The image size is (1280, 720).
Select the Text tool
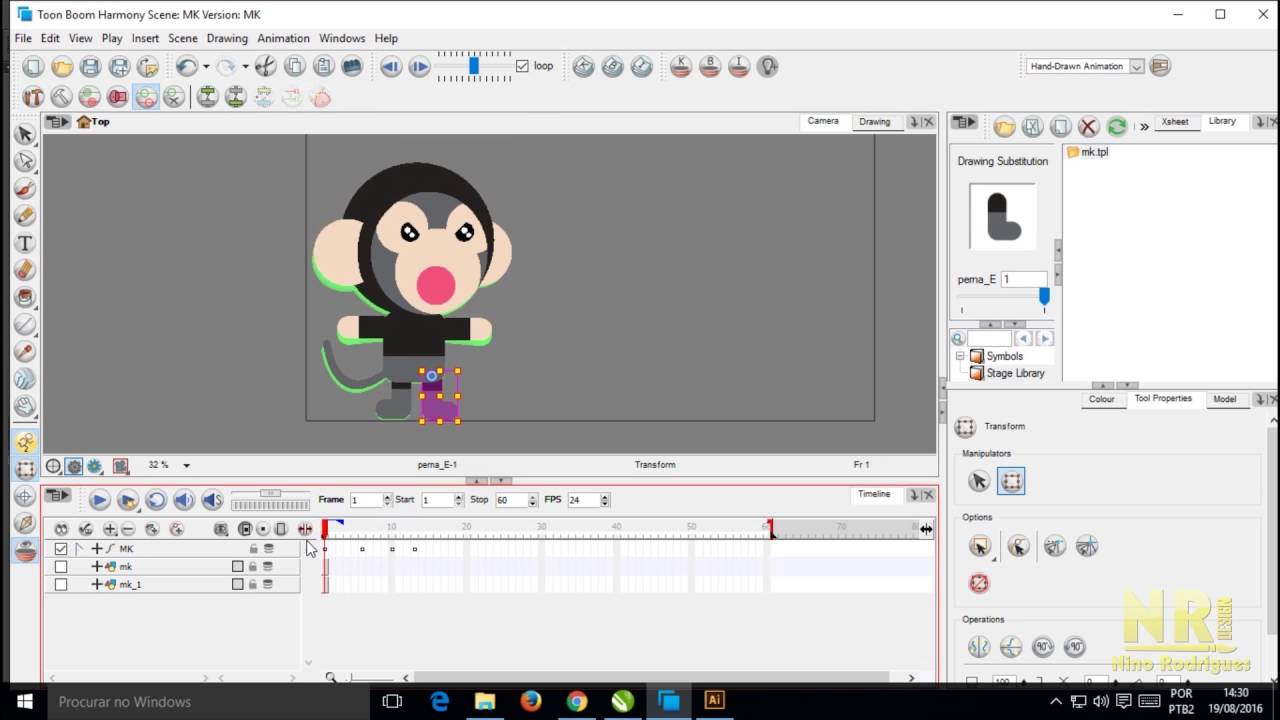pos(25,243)
